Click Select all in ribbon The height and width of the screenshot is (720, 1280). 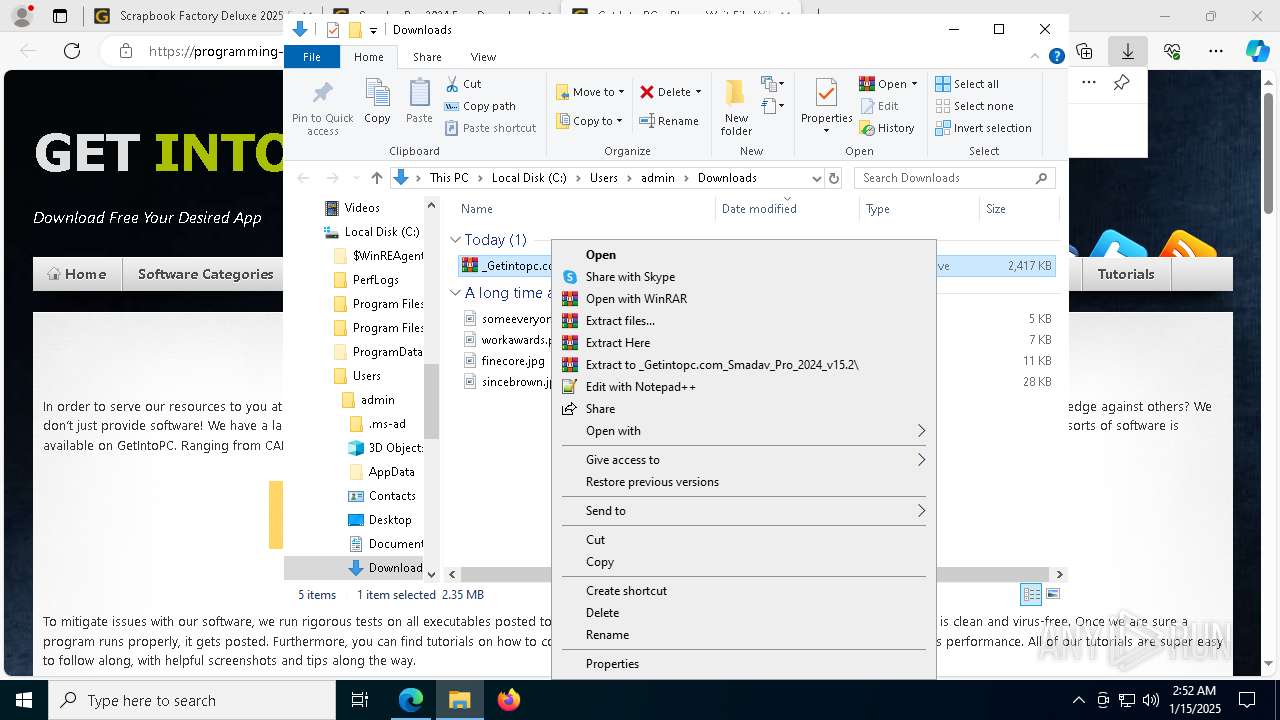967,84
